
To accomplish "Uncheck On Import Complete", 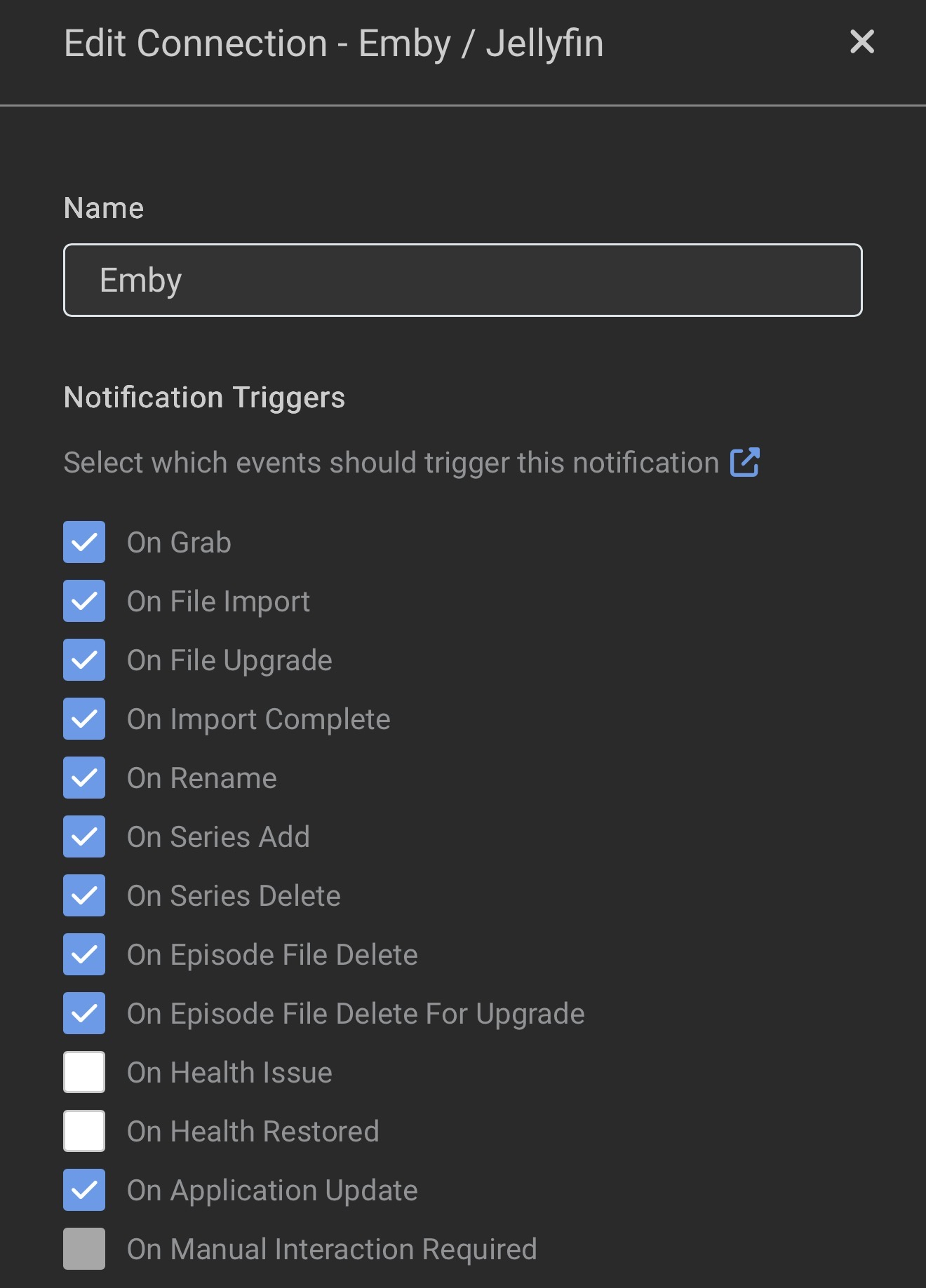I will [84, 719].
